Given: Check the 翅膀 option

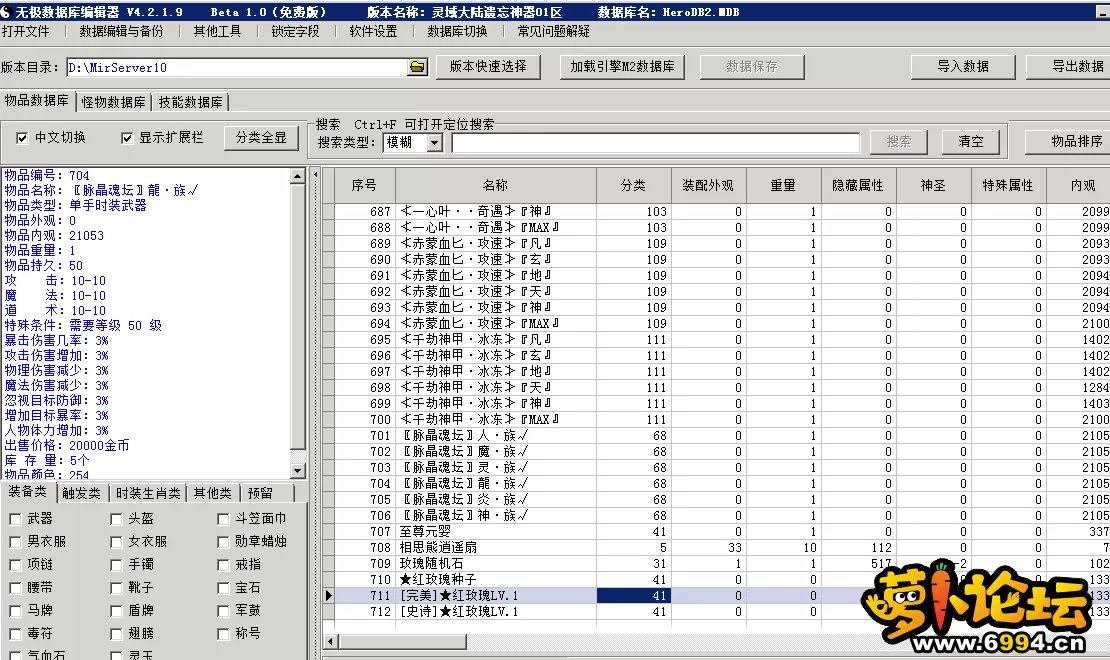Looking at the screenshot, I should click(116, 634).
